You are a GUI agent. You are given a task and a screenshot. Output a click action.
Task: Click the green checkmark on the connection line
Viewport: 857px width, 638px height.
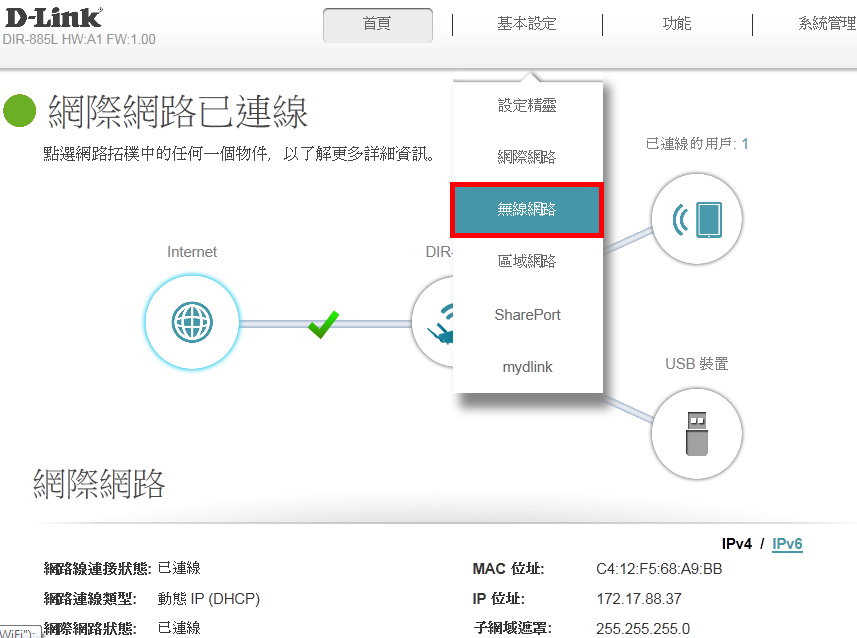[x=322, y=324]
